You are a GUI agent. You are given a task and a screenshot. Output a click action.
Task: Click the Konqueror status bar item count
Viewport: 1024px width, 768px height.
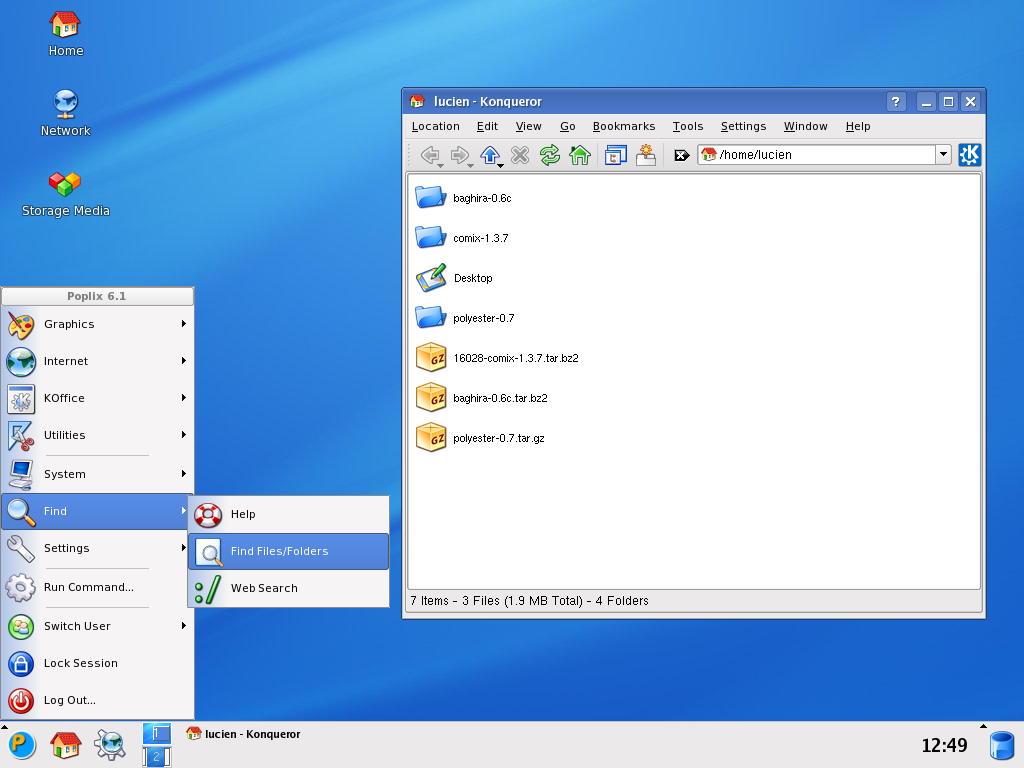pyautogui.click(x=530, y=600)
